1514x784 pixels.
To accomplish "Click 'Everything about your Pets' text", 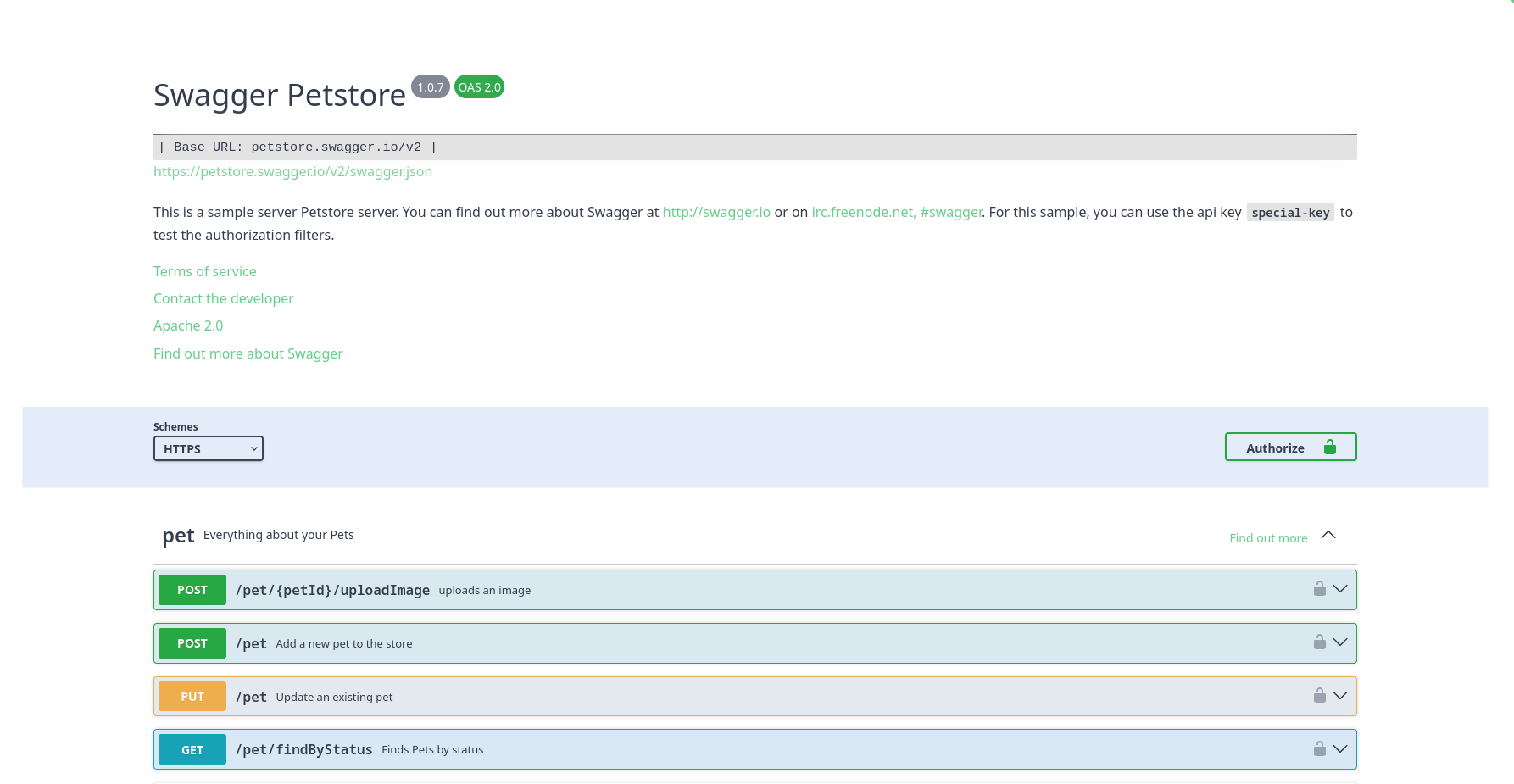I will pyautogui.click(x=279, y=535).
